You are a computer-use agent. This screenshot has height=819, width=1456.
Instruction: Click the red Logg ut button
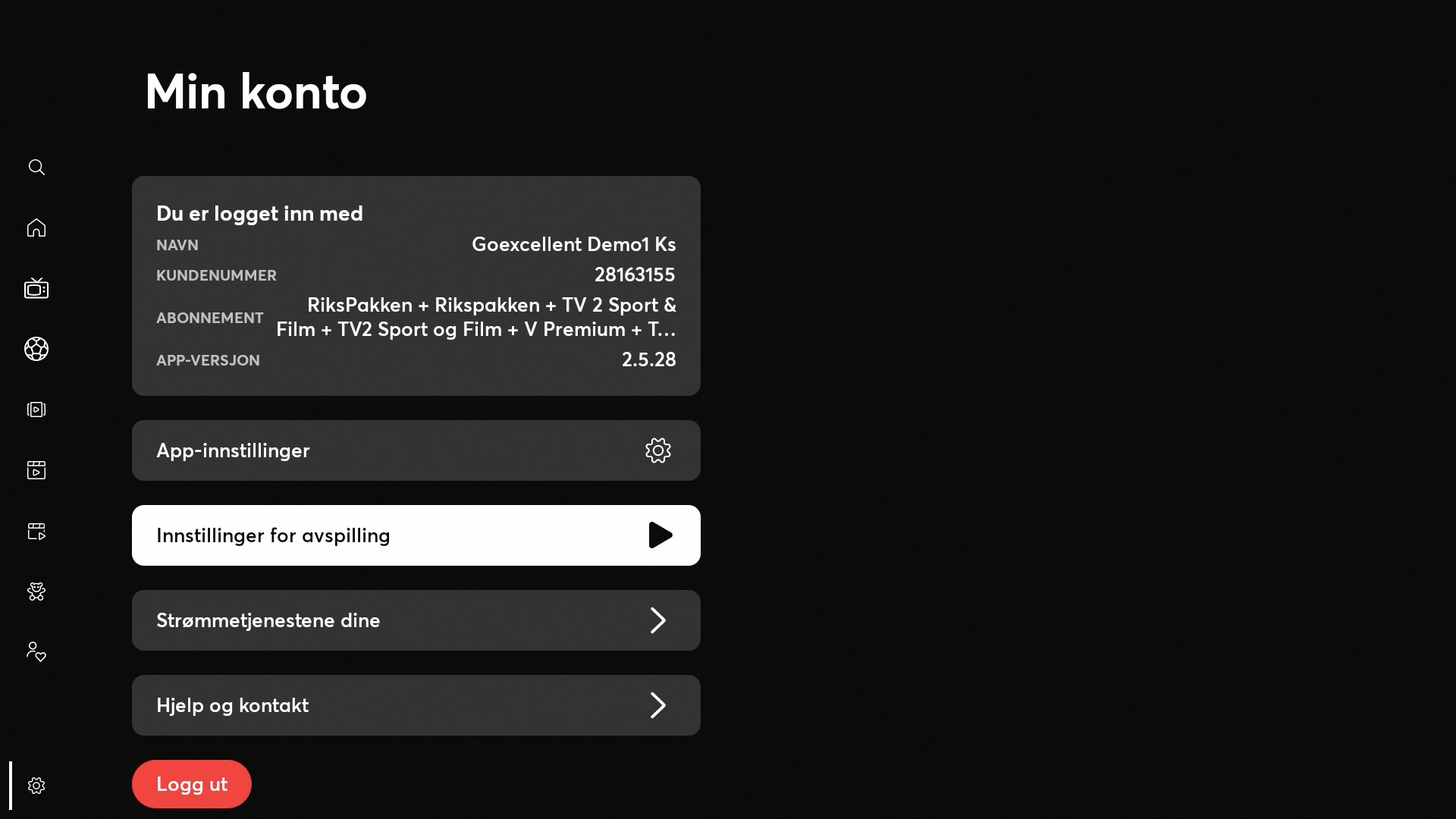192,784
